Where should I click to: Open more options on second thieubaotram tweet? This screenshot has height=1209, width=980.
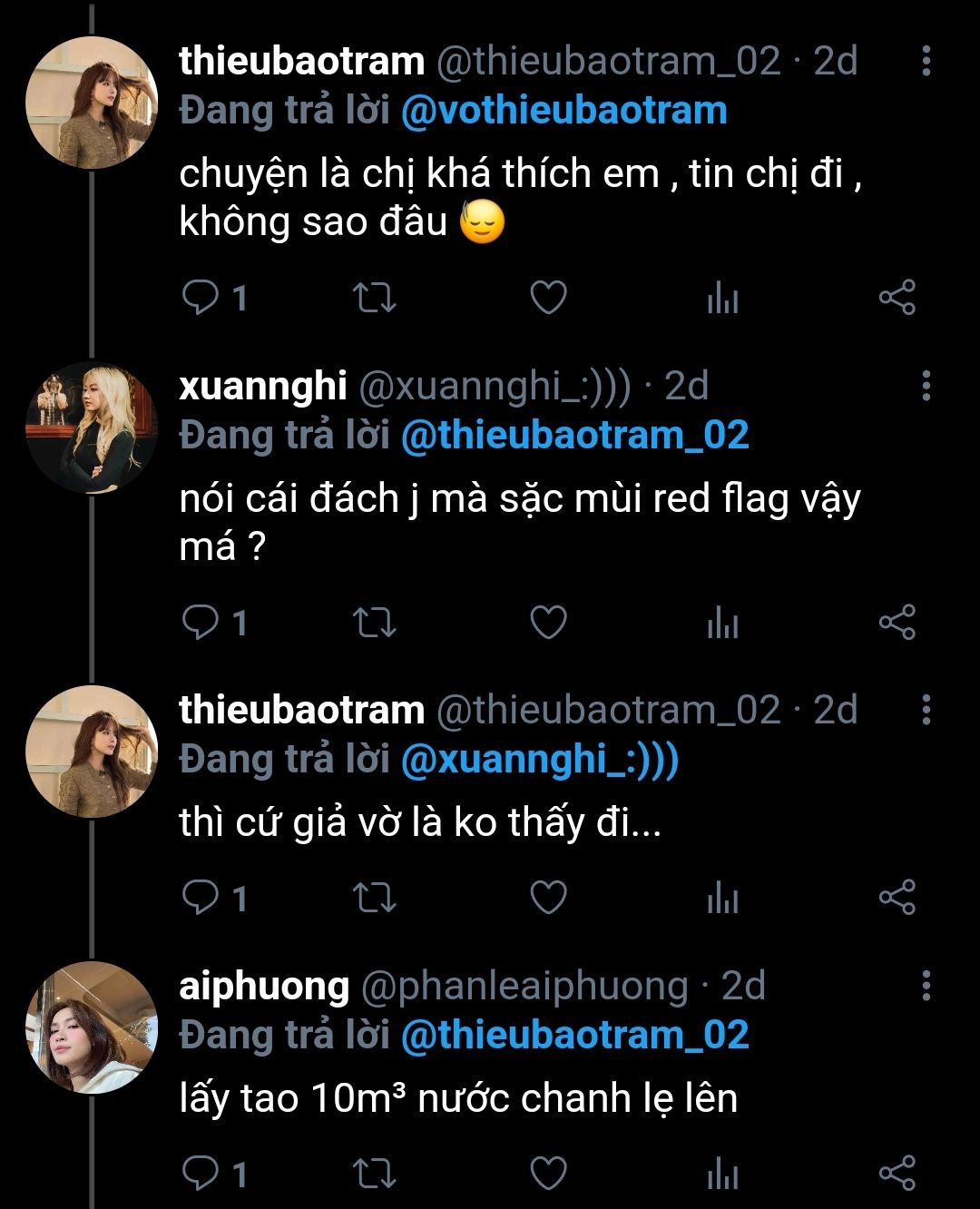(926, 710)
